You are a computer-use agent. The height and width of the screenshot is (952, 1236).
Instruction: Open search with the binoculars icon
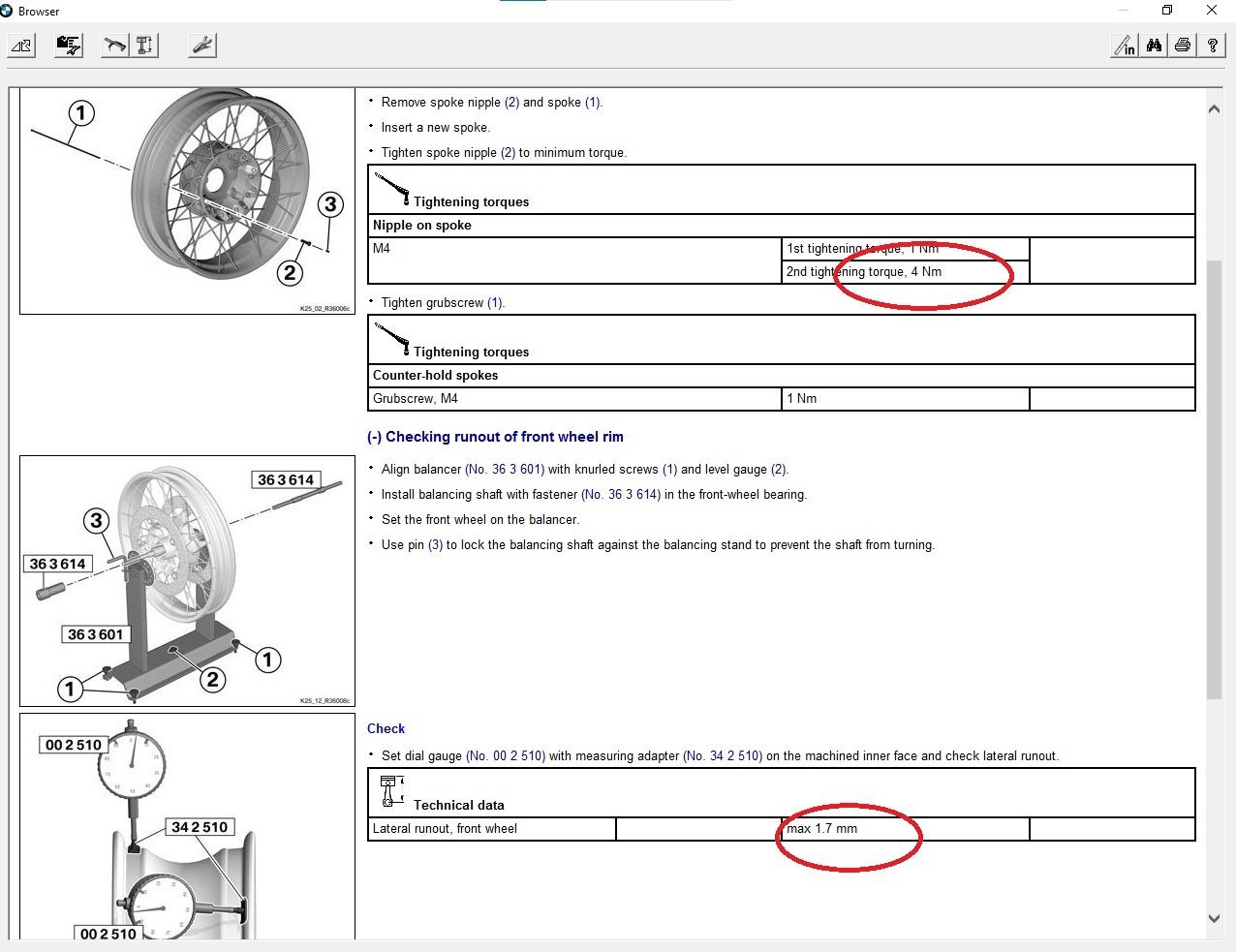point(1154,46)
